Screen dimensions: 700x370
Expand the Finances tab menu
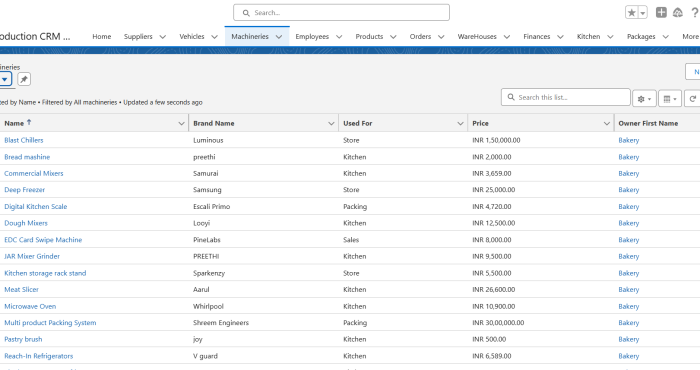[560, 37]
